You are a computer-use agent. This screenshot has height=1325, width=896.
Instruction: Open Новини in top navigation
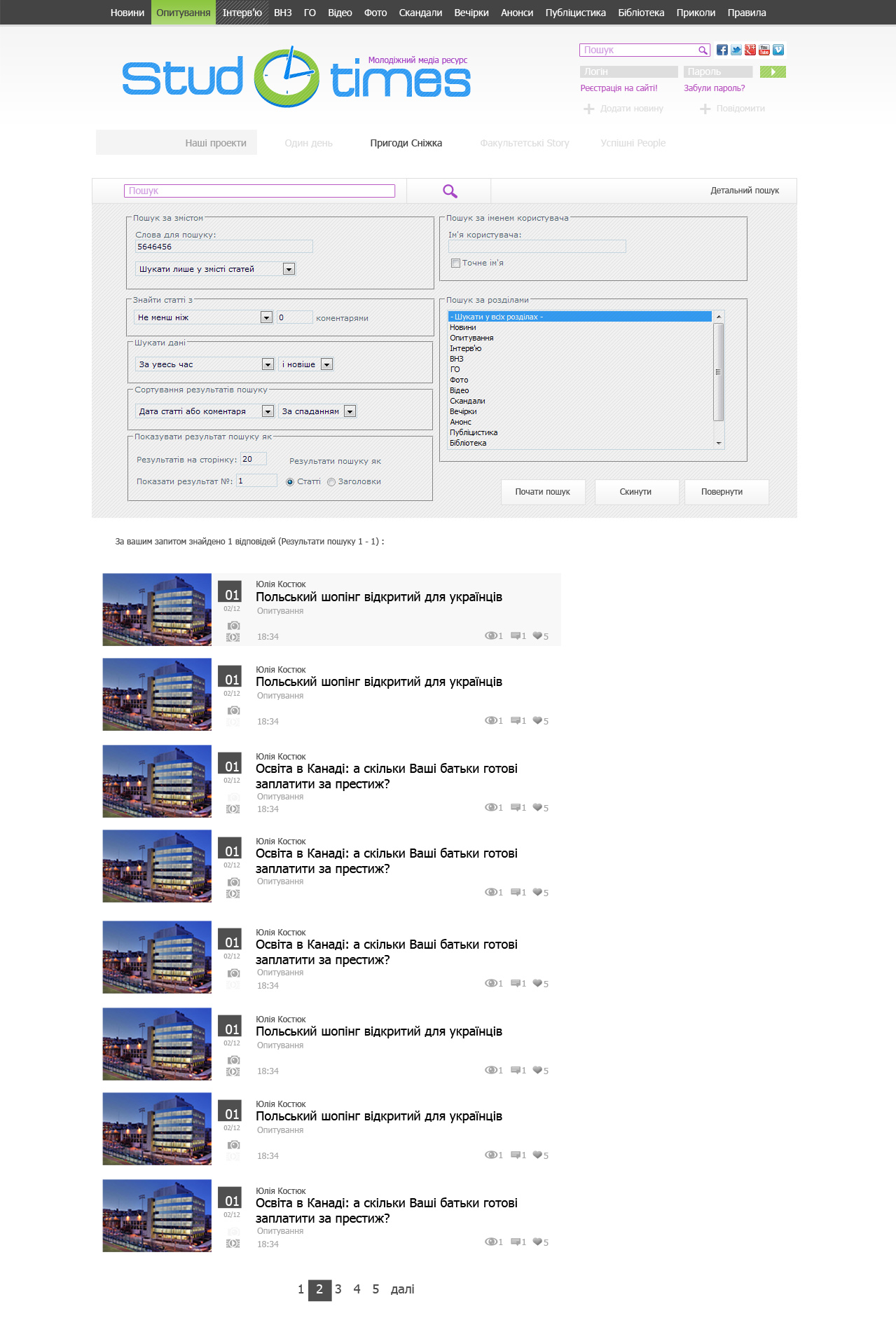point(127,13)
